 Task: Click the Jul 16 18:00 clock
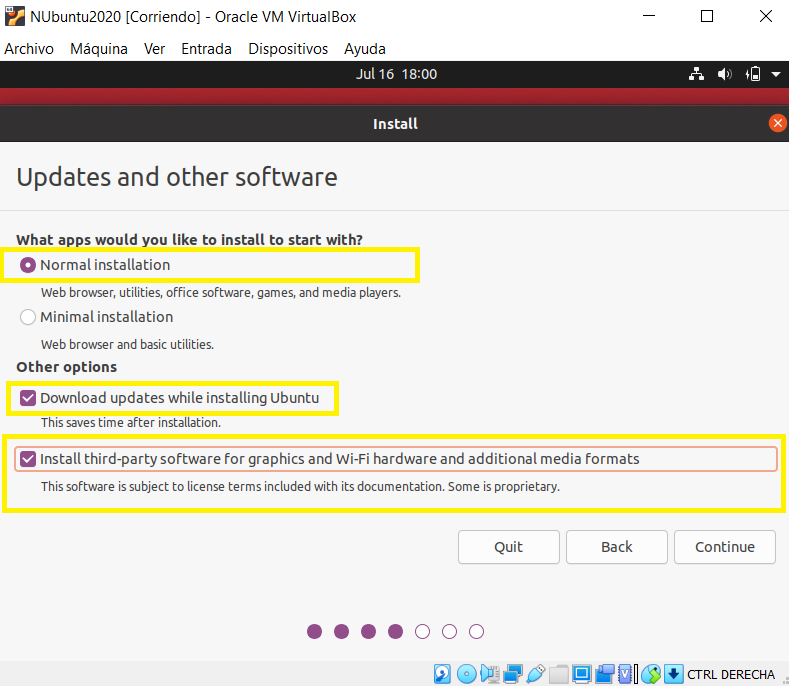[x=396, y=74]
